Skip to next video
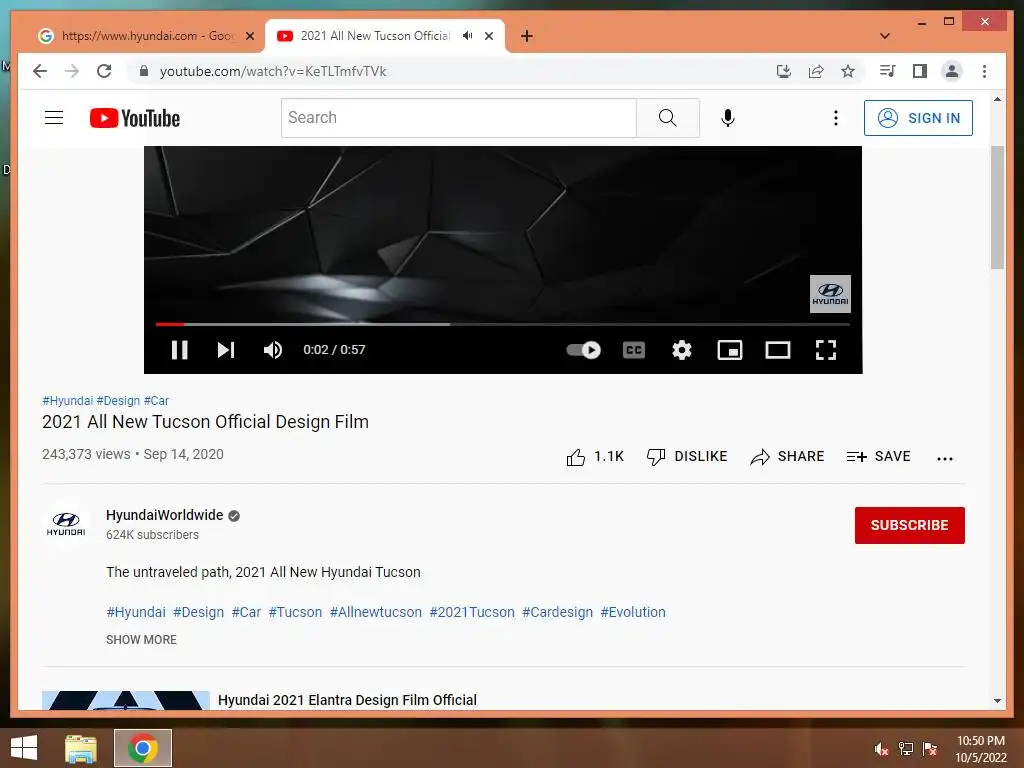1024x768 pixels. [x=226, y=350]
